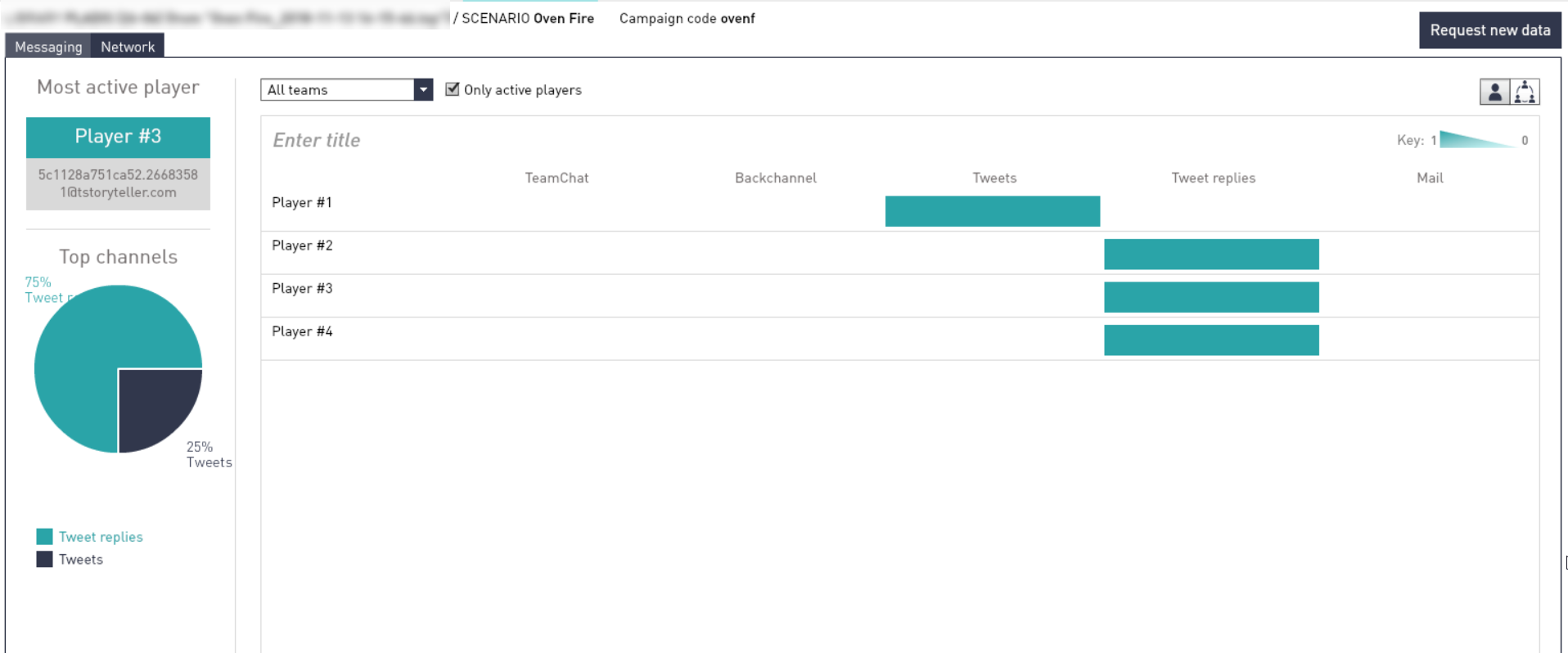Switch to team network view icon
Image resolution: width=1568 pixels, height=653 pixels.
click(x=1525, y=92)
